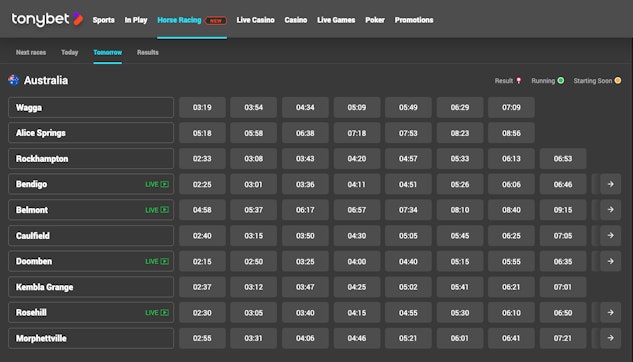Open the live stream icon for Belmont
This screenshot has width=633, height=362.
pyautogui.click(x=164, y=210)
